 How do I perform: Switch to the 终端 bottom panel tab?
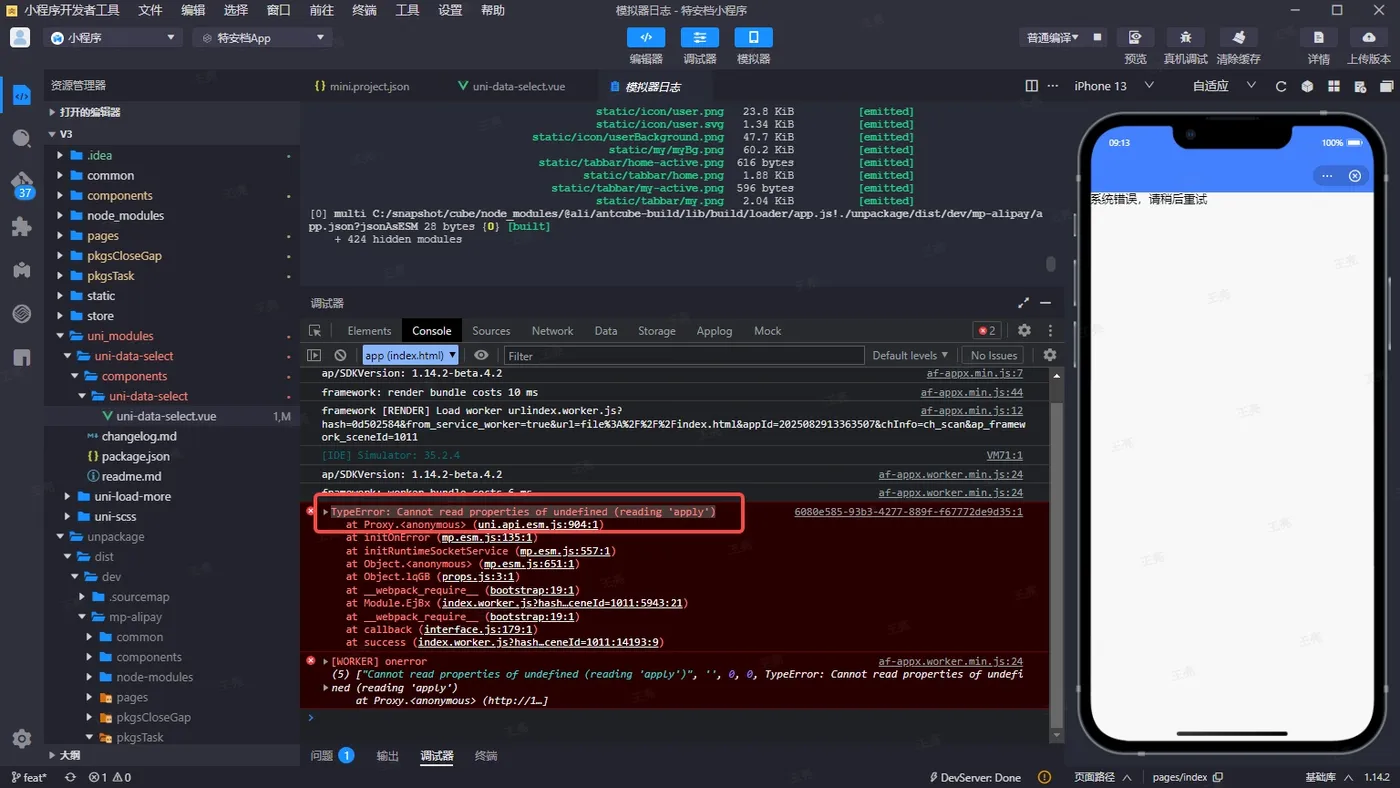(x=486, y=756)
